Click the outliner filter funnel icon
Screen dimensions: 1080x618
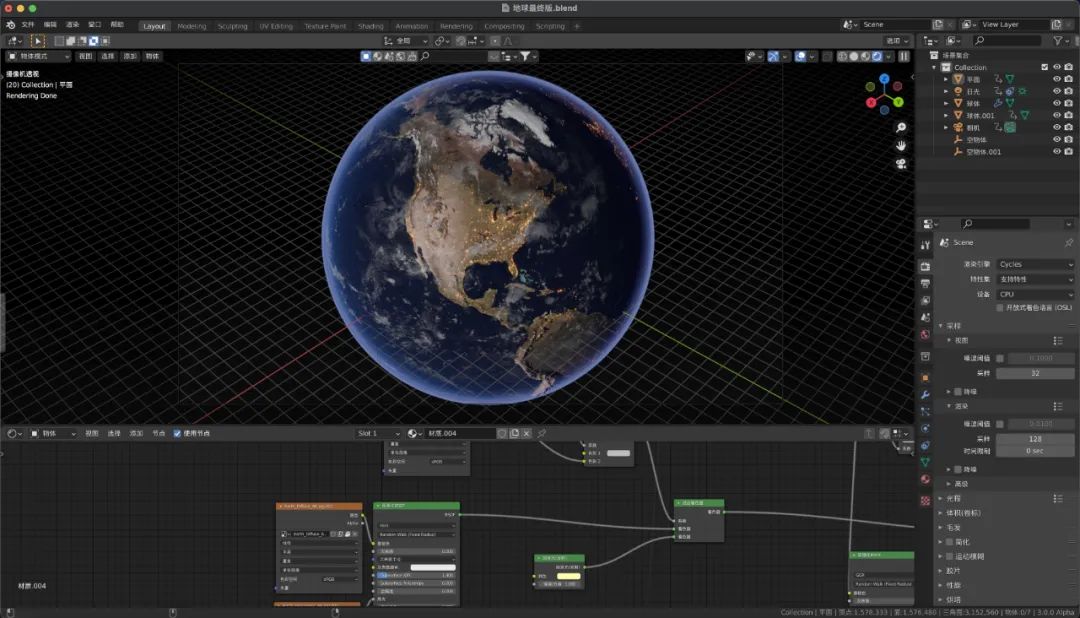click(1058, 41)
